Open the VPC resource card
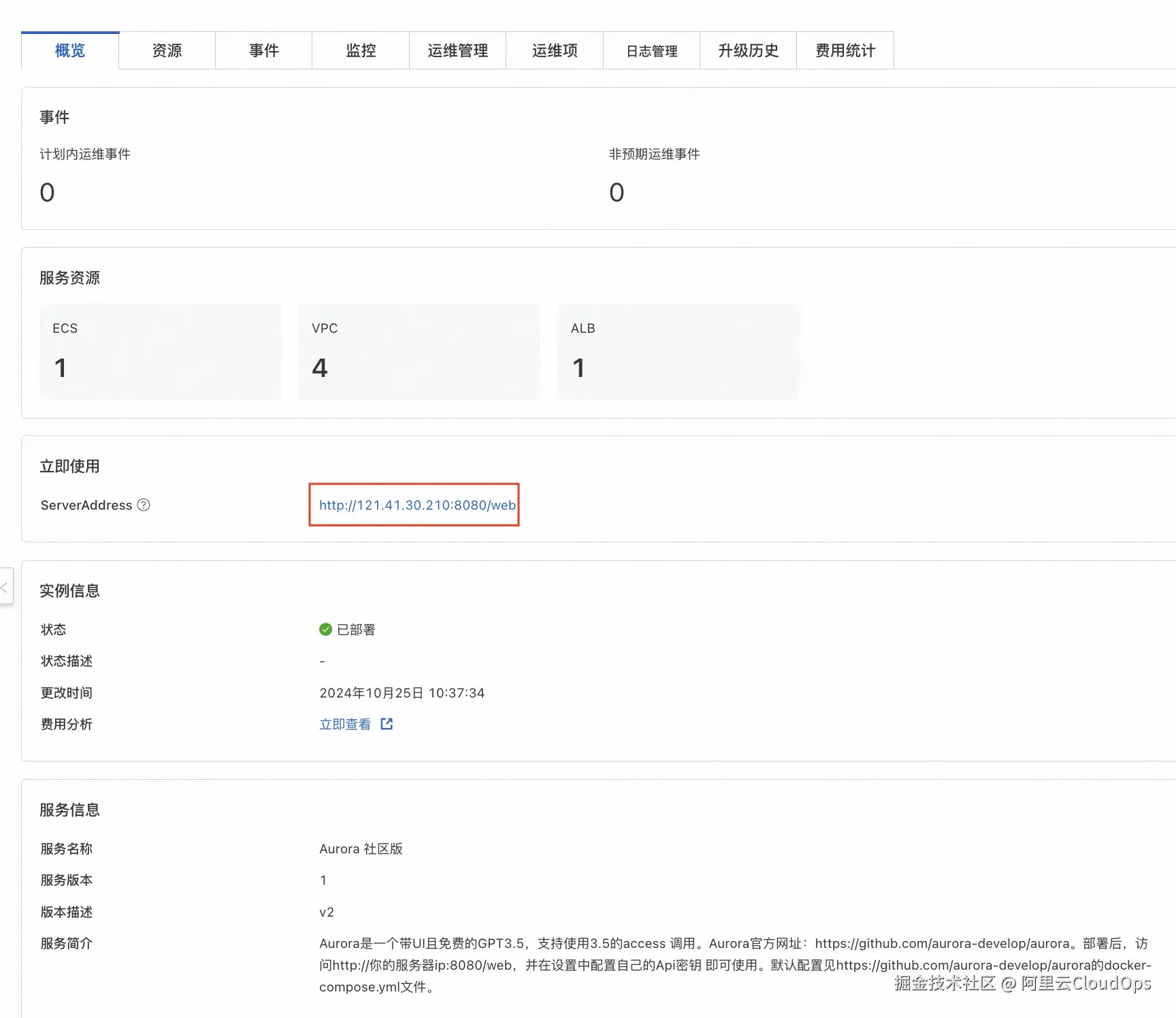Viewport: 1176px width, 1018px height. 419,352
